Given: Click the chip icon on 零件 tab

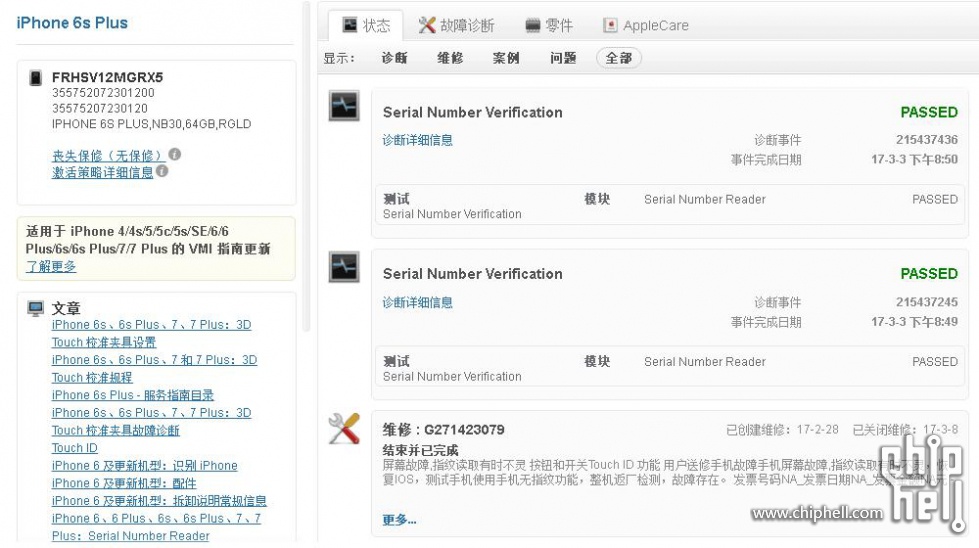Looking at the screenshot, I should click(x=533, y=25).
